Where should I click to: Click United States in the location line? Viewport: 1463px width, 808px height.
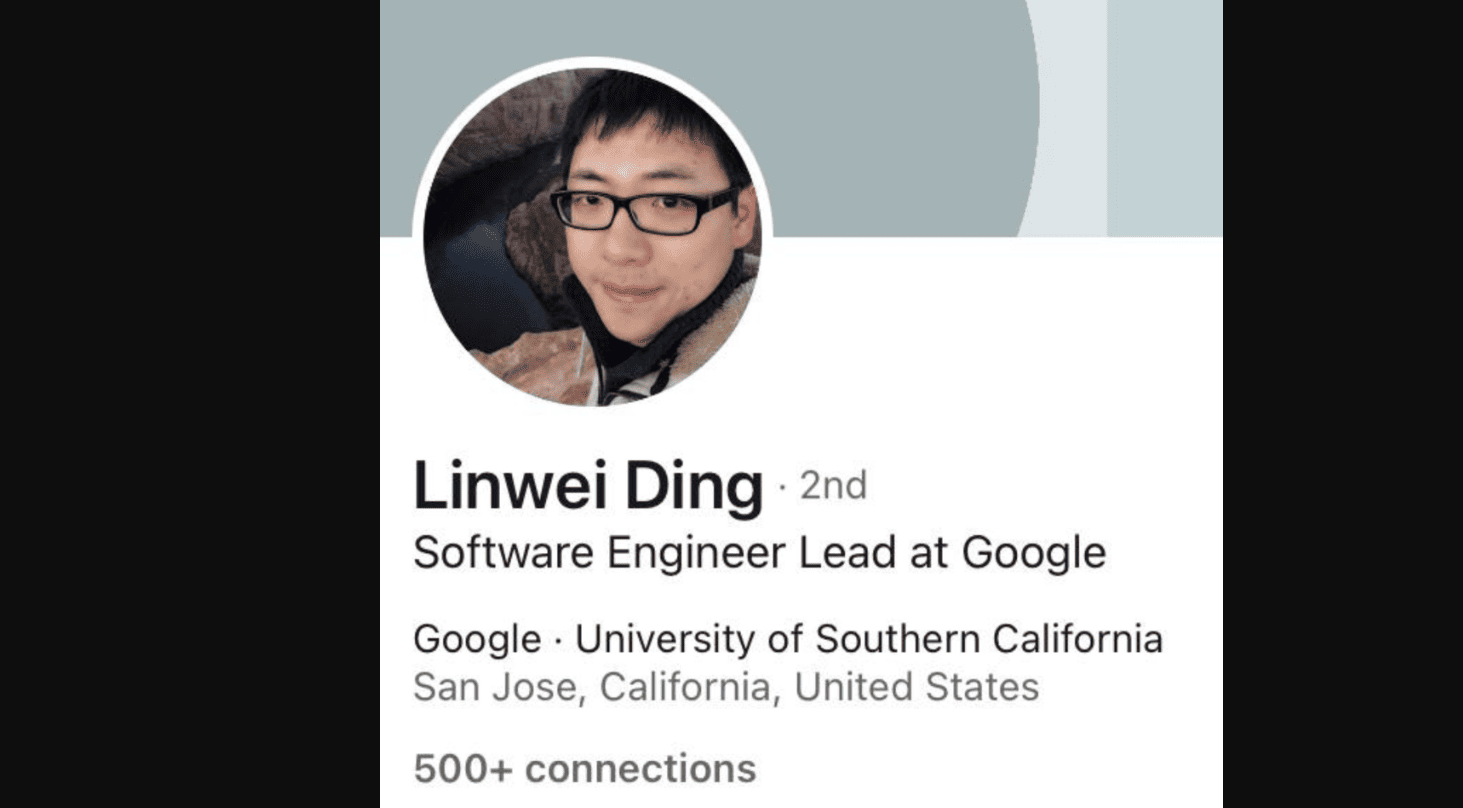point(917,687)
